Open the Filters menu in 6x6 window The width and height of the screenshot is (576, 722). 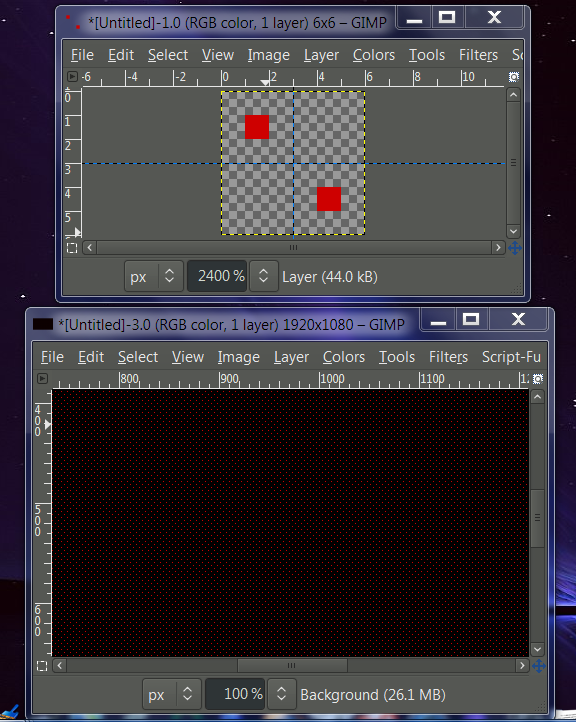tap(478, 55)
